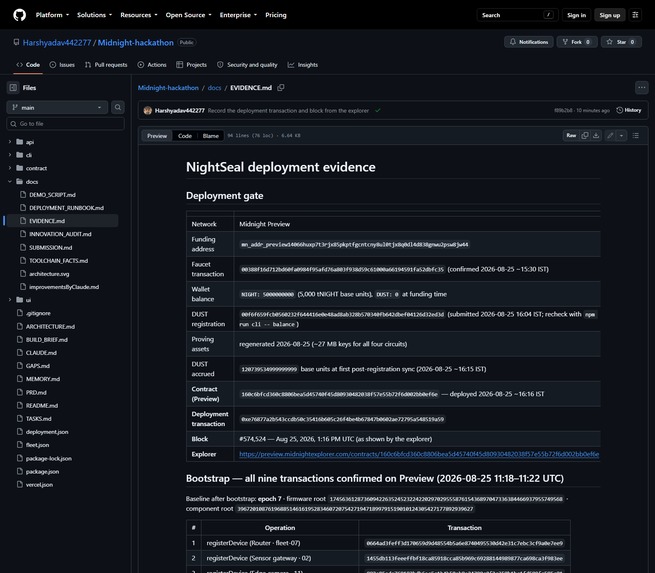Download the raw file icon
Viewport: 655px width, 573px height.
pos(596,135)
